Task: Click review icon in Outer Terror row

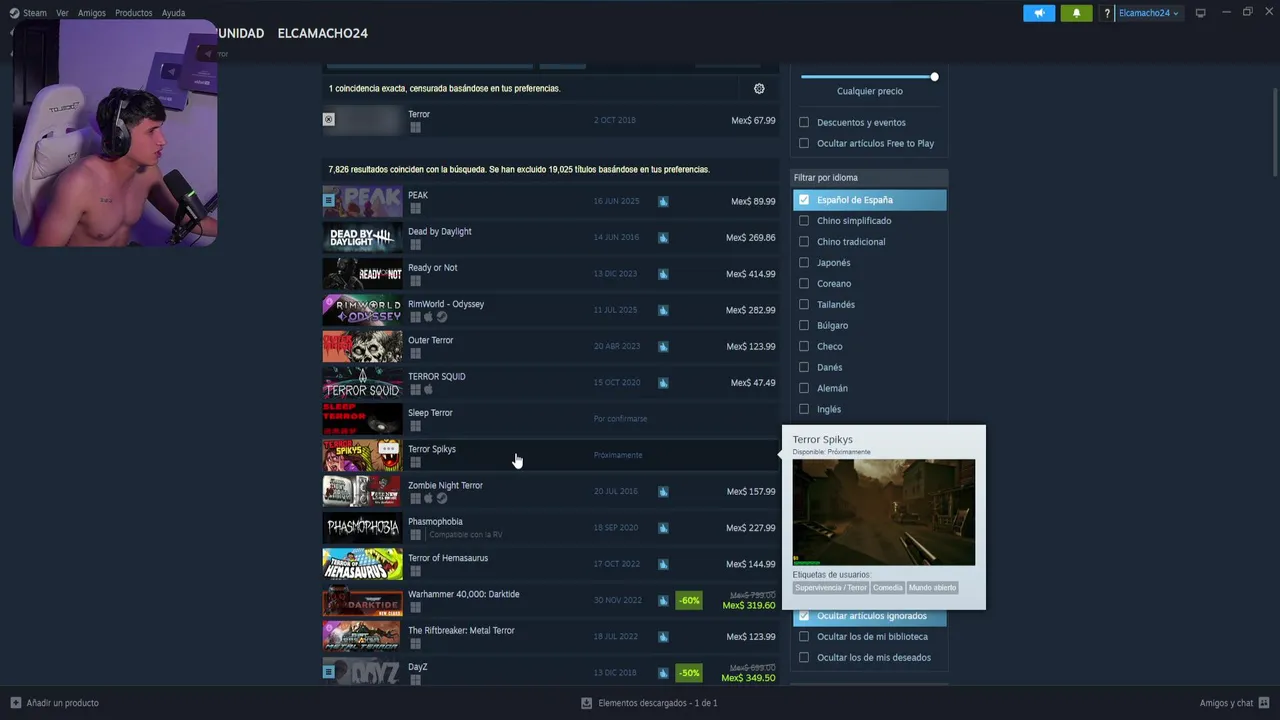Action: [x=663, y=346]
